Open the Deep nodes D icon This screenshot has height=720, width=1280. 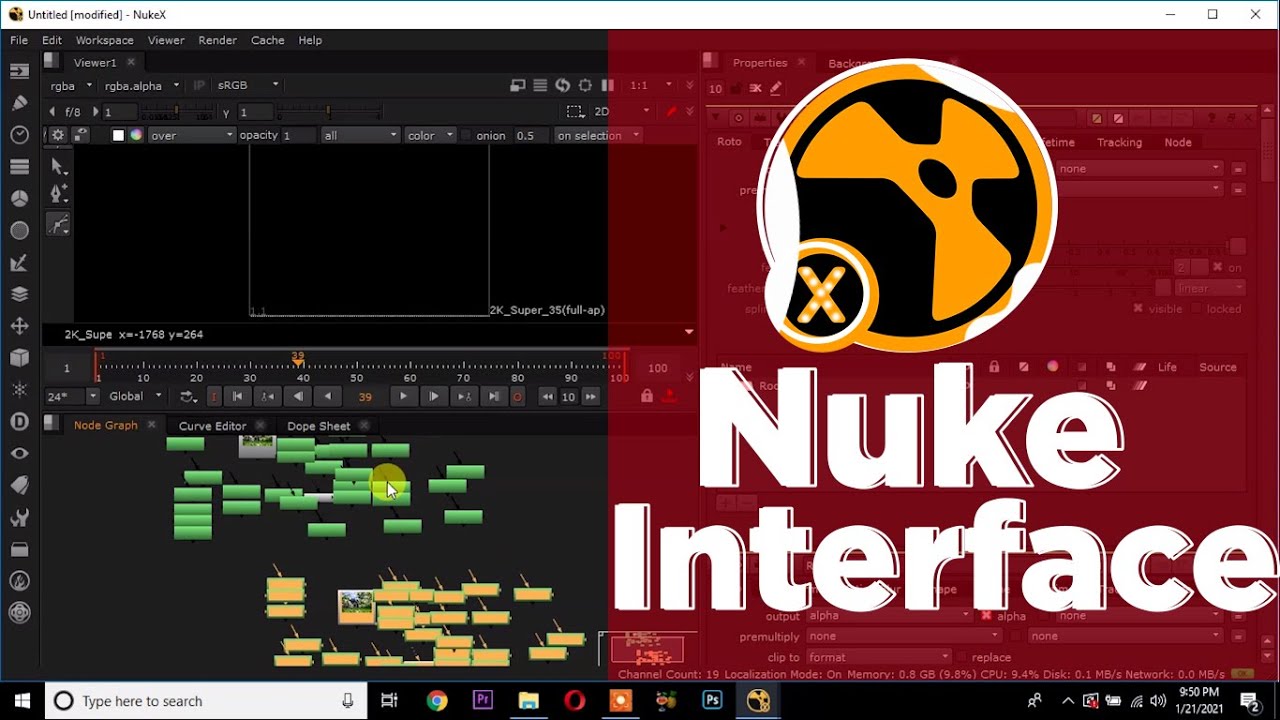pos(19,421)
